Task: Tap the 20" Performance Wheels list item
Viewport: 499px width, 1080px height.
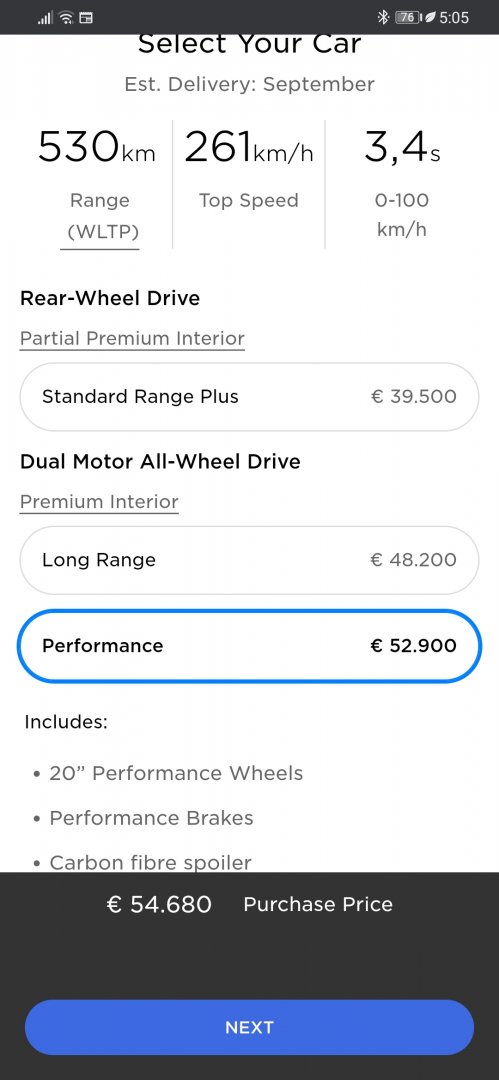Action: (x=176, y=773)
